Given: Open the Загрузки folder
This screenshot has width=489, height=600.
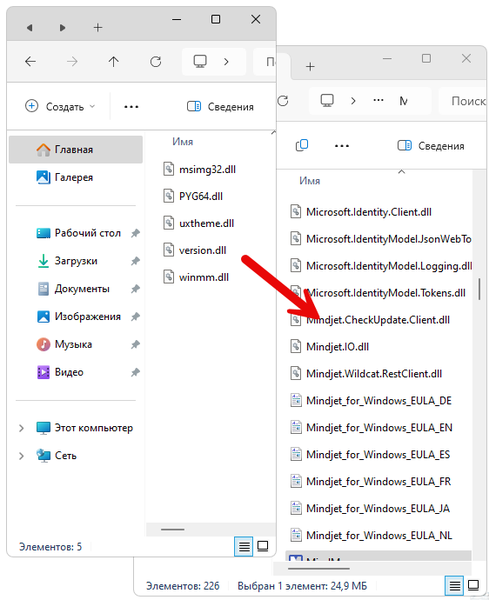Looking at the screenshot, I should pos(67,261).
